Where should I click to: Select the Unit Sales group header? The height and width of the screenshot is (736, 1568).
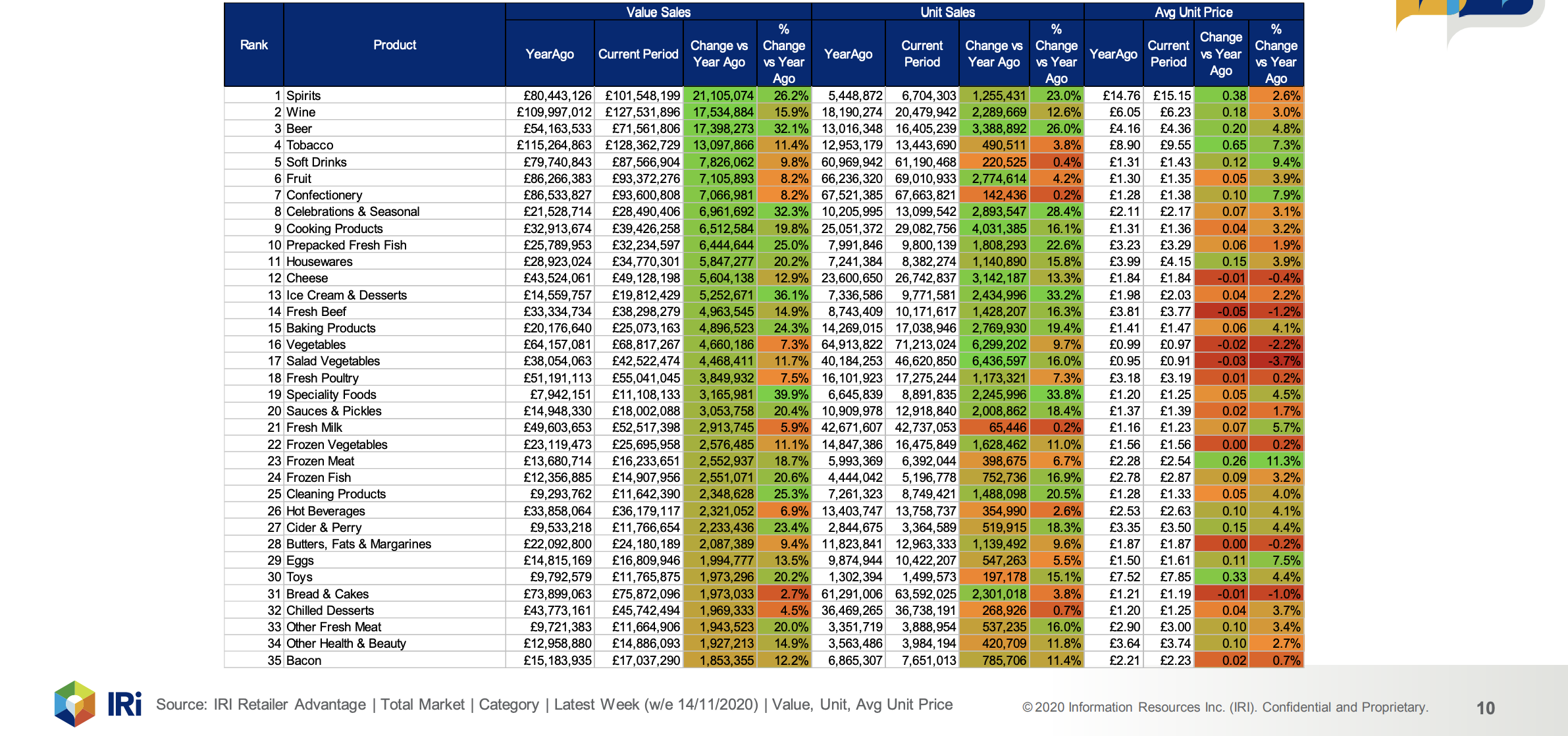coord(948,12)
